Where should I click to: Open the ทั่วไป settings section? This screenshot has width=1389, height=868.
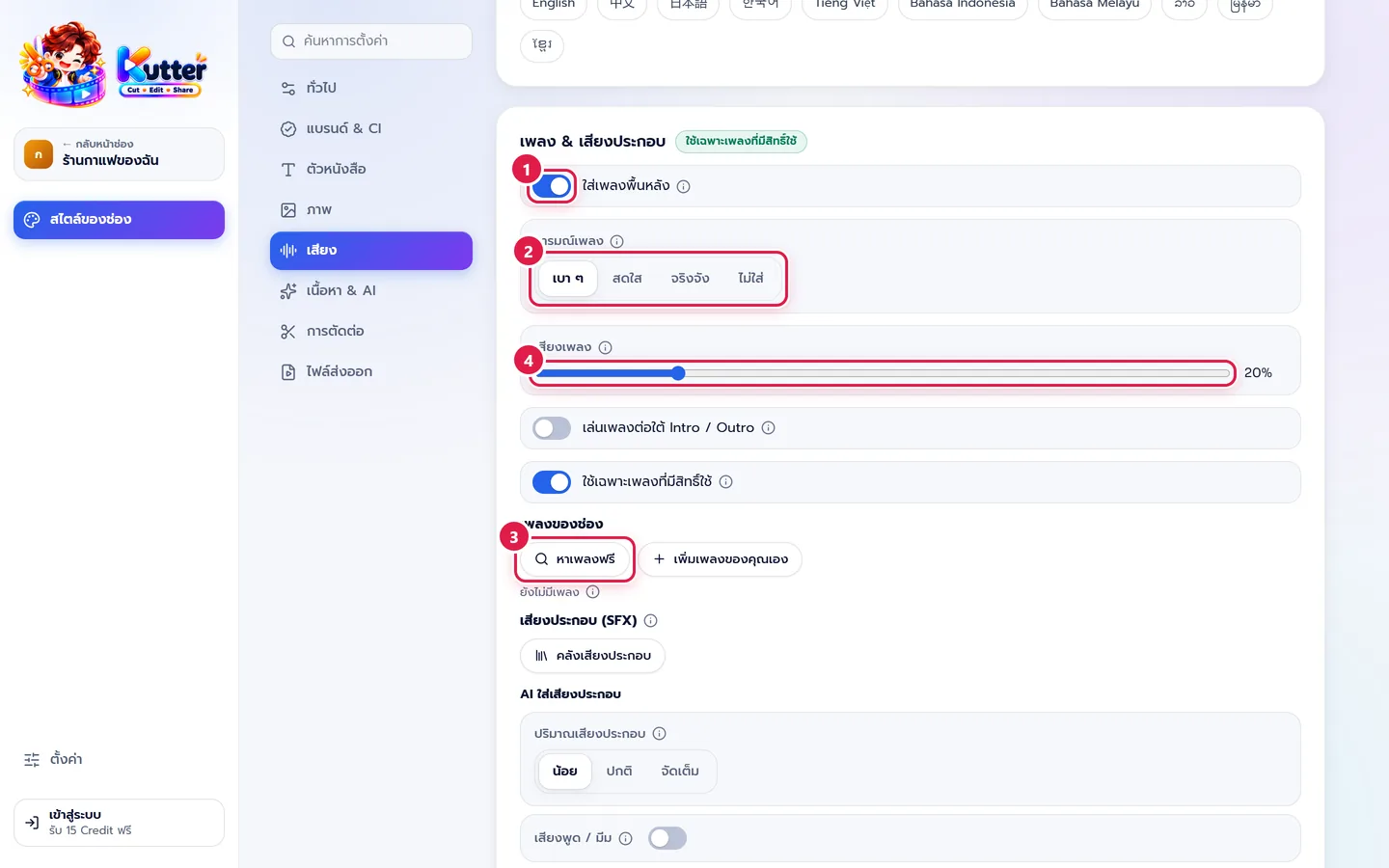[370, 88]
